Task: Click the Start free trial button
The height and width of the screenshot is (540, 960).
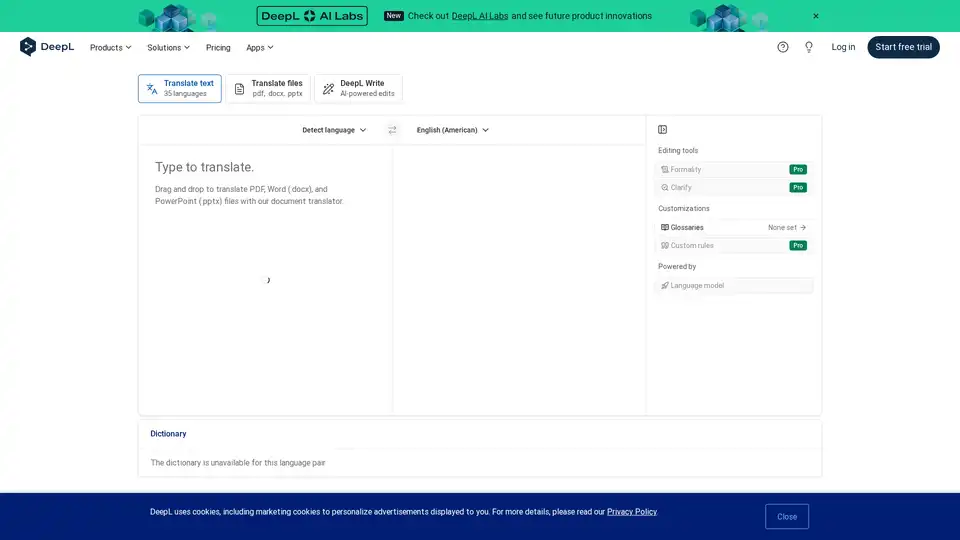Action: pyautogui.click(x=903, y=47)
